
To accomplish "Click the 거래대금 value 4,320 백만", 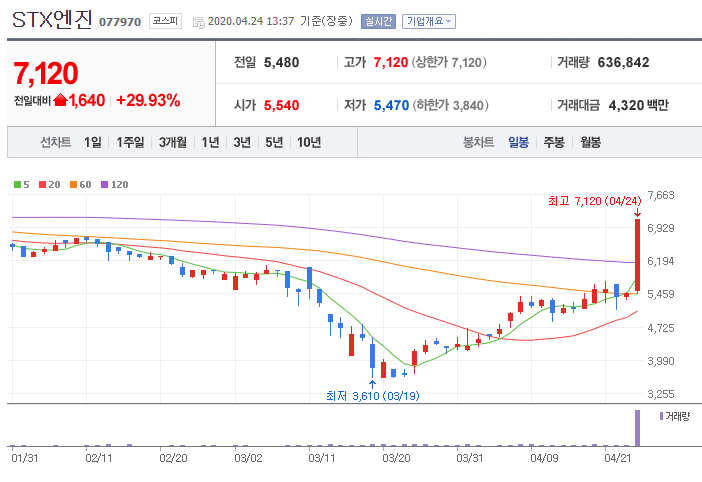I will [638, 105].
